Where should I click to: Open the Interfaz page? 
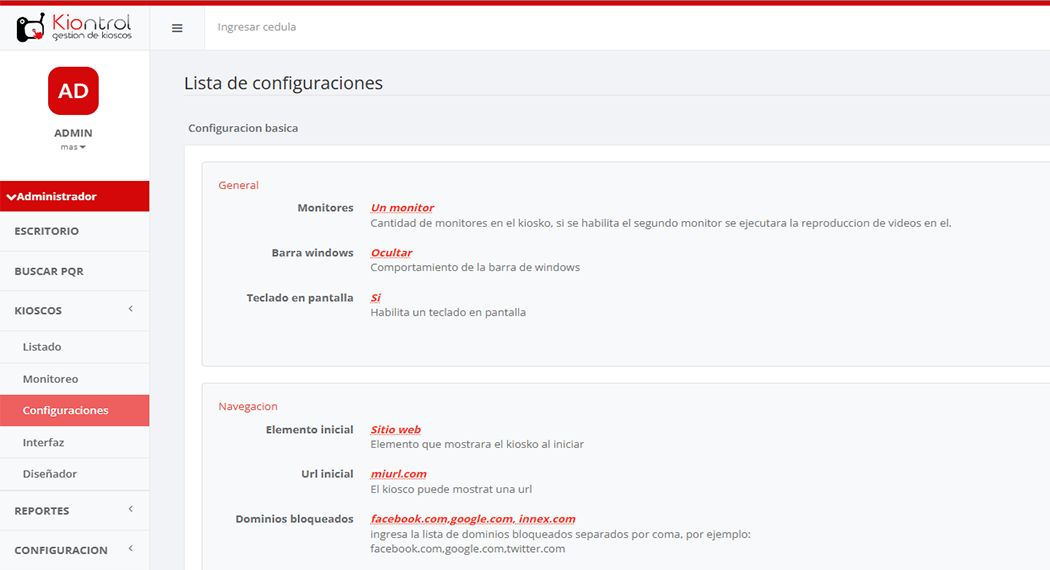(x=43, y=442)
